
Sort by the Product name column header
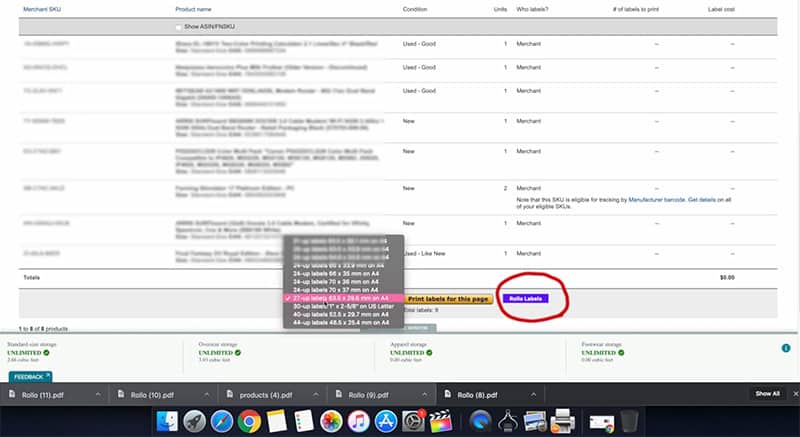click(x=193, y=9)
